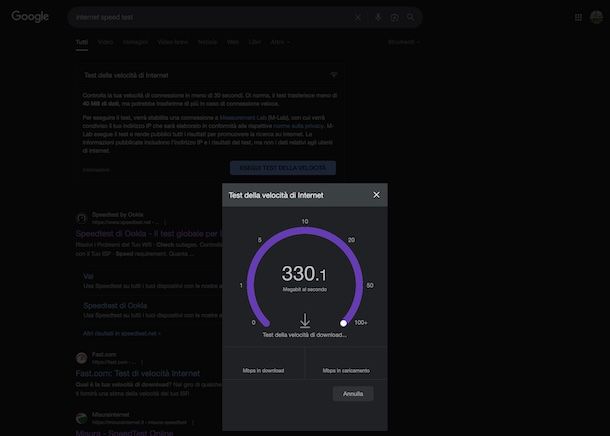
Task: Click the white end knob on the speed gauge
Action: click(x=344, y=323)
